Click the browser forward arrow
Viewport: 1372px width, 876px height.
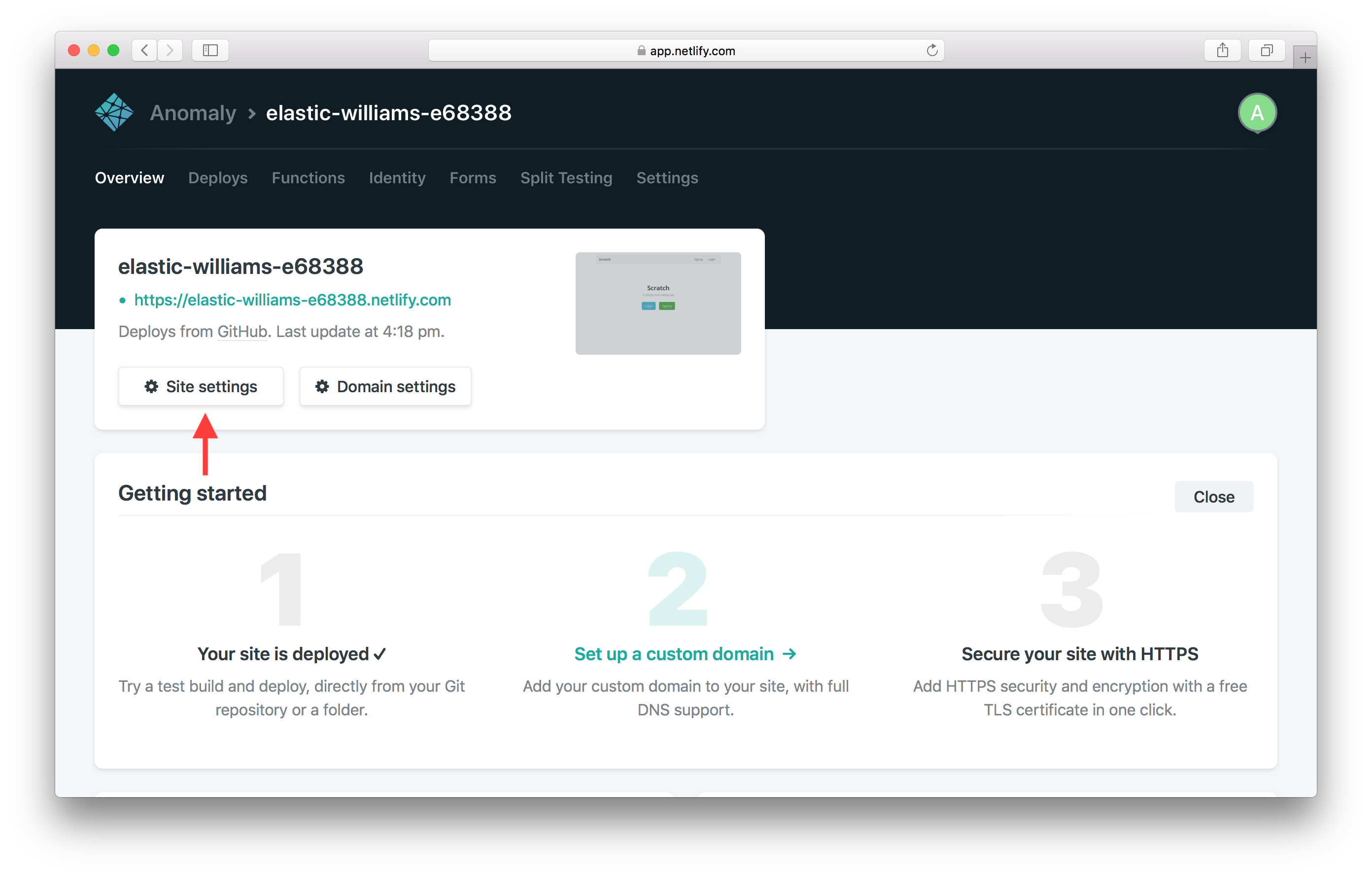click(x=171, y=50)
